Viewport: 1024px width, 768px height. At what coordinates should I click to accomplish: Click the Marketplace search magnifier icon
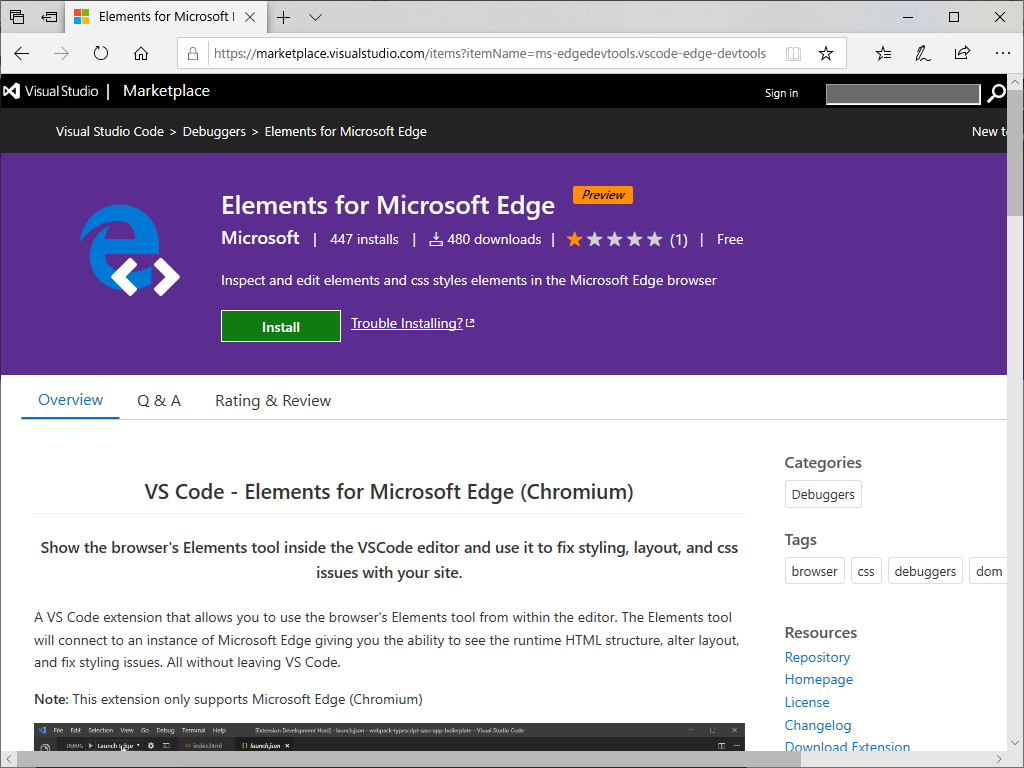tap(996, 93)
